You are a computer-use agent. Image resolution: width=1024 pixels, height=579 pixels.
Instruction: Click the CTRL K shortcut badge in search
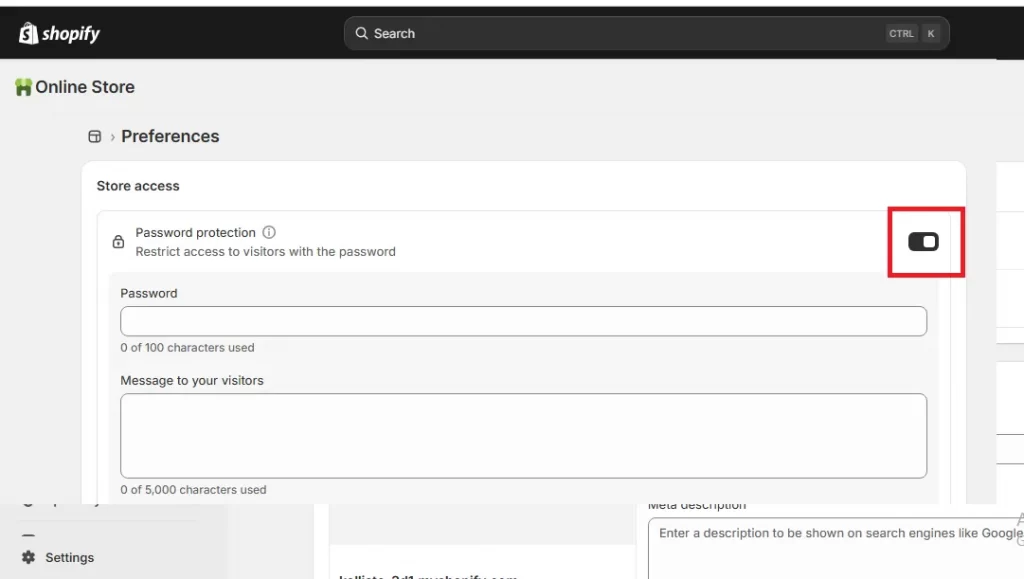[x=913, y=33]
